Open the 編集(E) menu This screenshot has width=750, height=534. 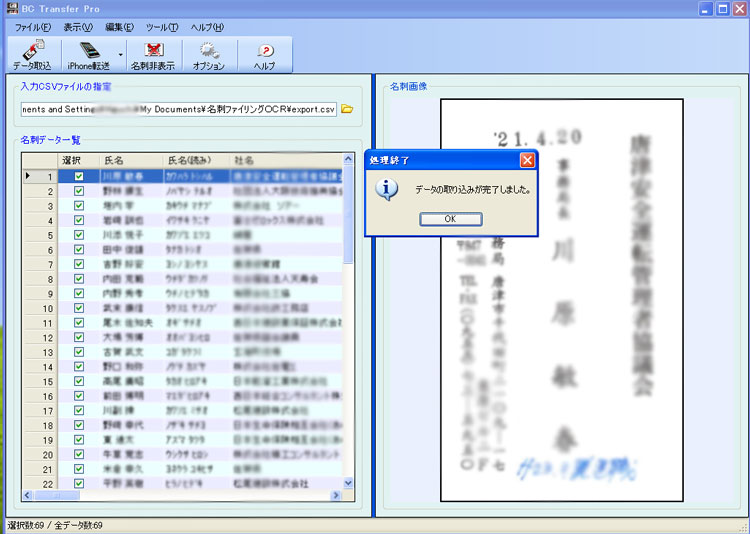pos(120,27)
